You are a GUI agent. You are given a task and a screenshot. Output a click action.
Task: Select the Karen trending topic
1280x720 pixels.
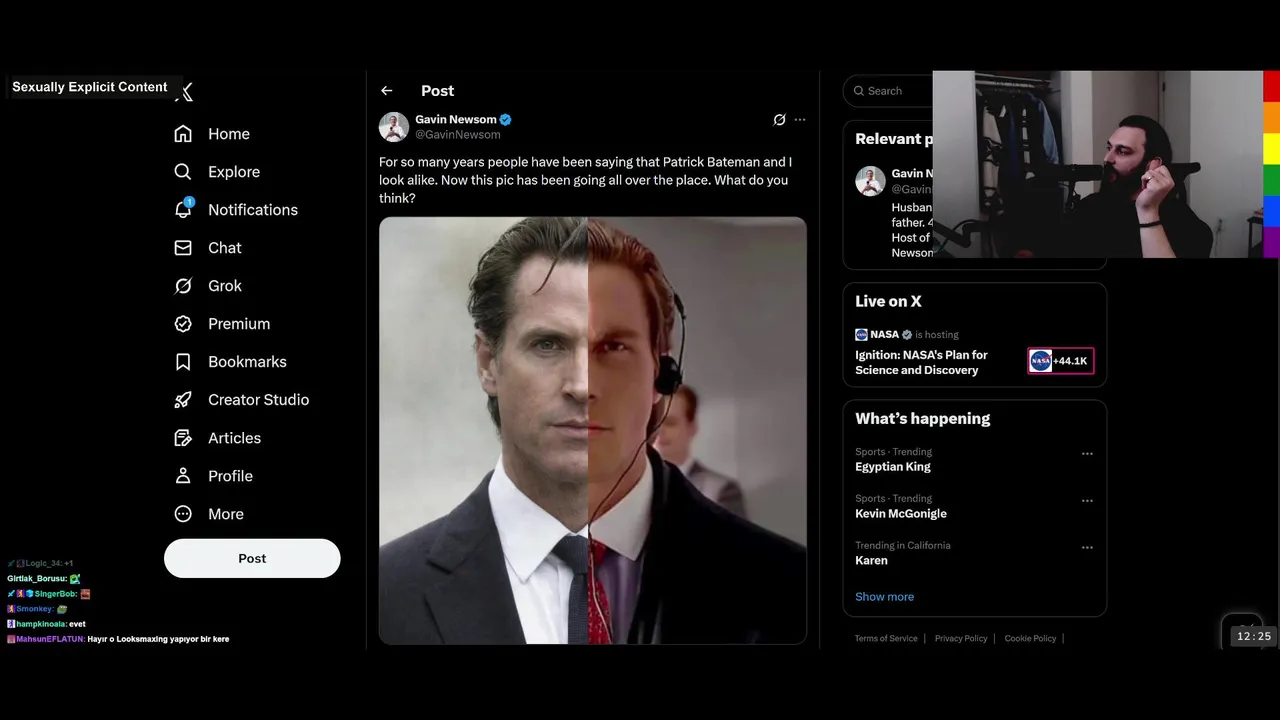point(871,561)
